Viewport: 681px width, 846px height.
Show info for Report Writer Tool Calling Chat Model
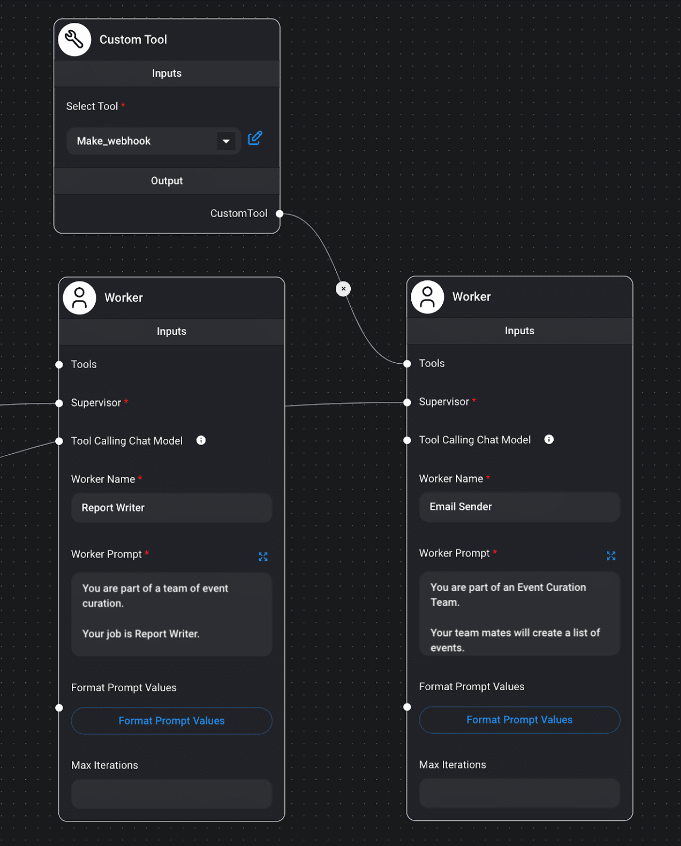coord(201,440)
